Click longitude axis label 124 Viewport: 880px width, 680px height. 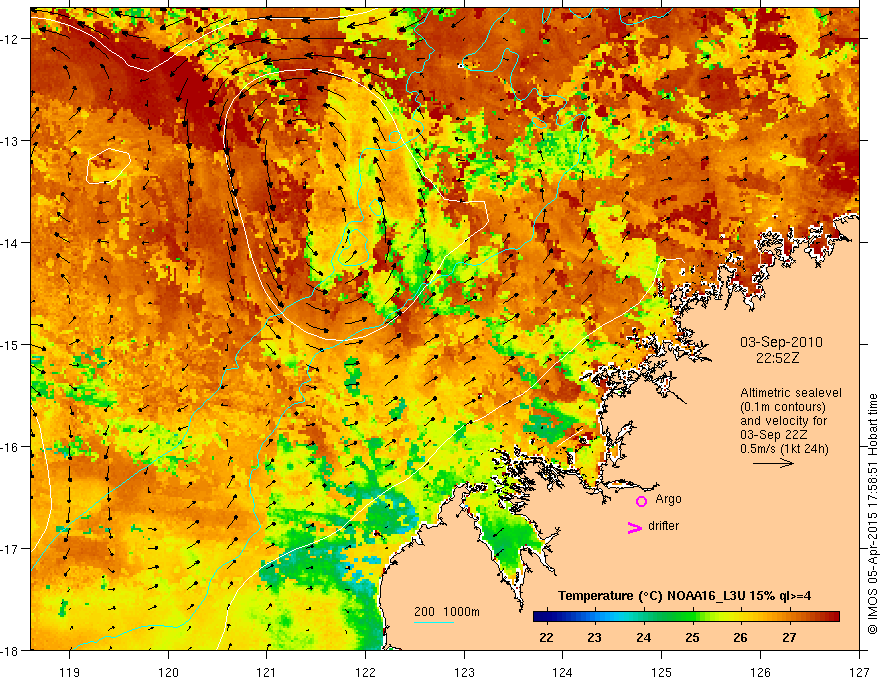563,672
